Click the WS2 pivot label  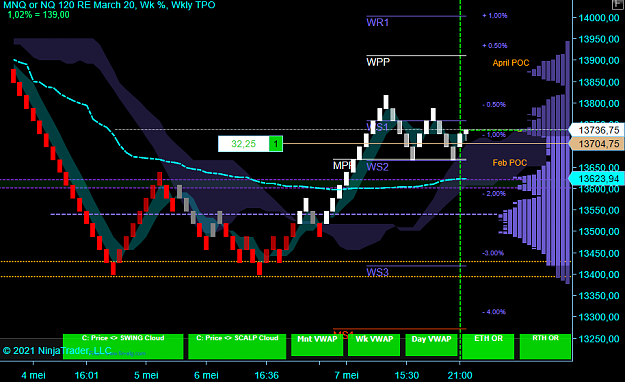(x=377, y=167)
